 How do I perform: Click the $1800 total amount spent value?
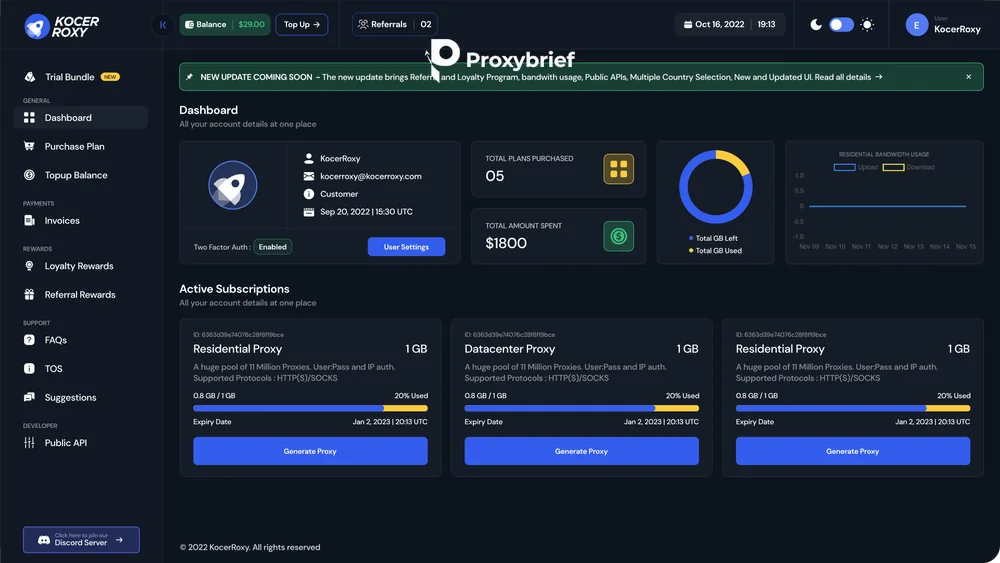(506, 243)
